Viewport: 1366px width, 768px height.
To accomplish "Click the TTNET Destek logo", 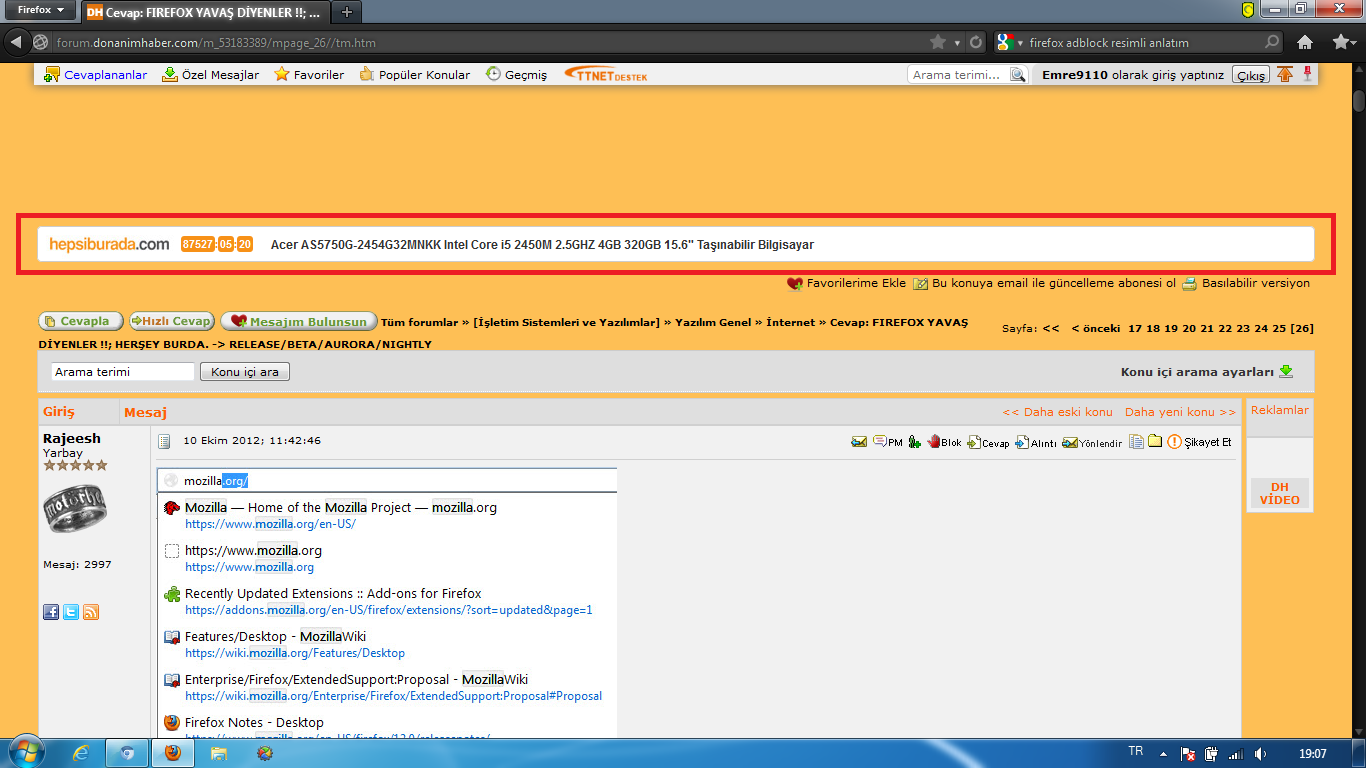I will point(606,75).
